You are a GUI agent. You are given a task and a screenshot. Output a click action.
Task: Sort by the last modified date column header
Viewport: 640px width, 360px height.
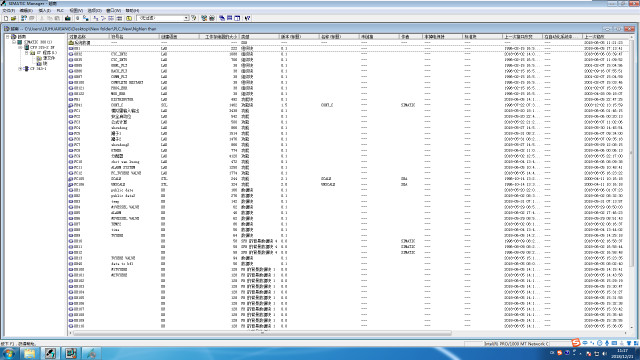(x=606, y=37)
